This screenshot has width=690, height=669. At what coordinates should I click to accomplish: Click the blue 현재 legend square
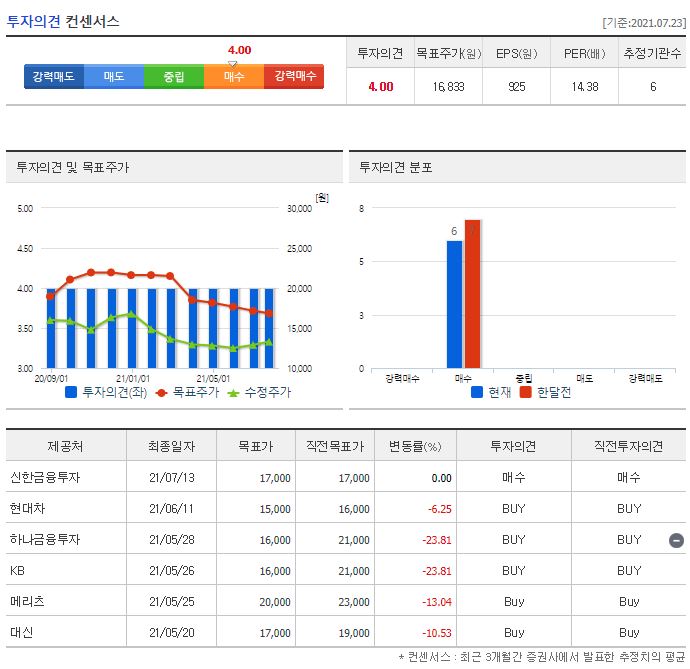coord(477,392)
